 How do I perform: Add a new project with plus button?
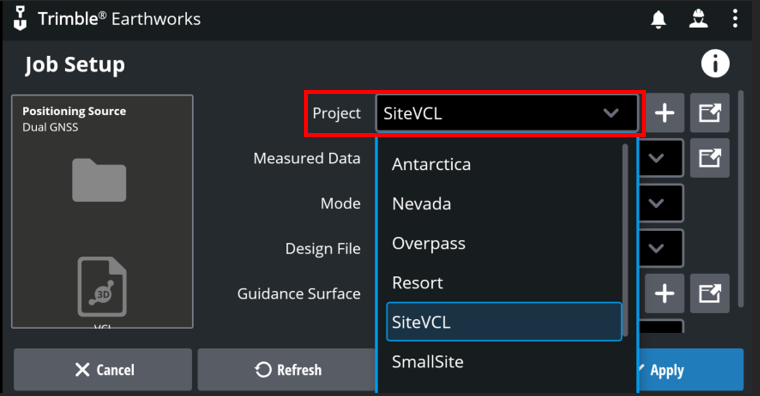pos(665,113)
